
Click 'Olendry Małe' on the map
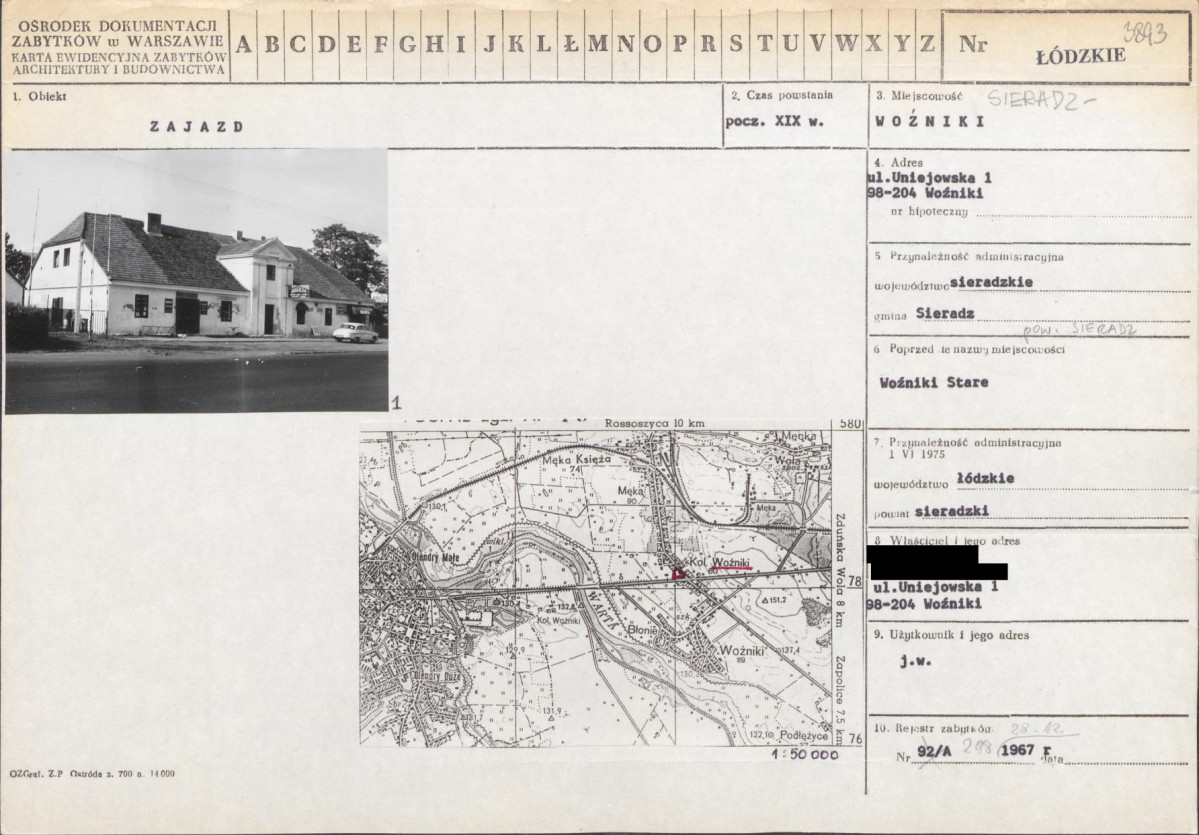435,557
